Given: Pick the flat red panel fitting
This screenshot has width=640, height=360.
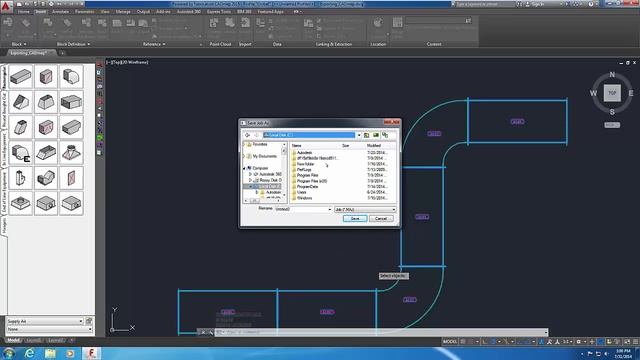Looking at the screenshot, I should click(x=71, y=178).
